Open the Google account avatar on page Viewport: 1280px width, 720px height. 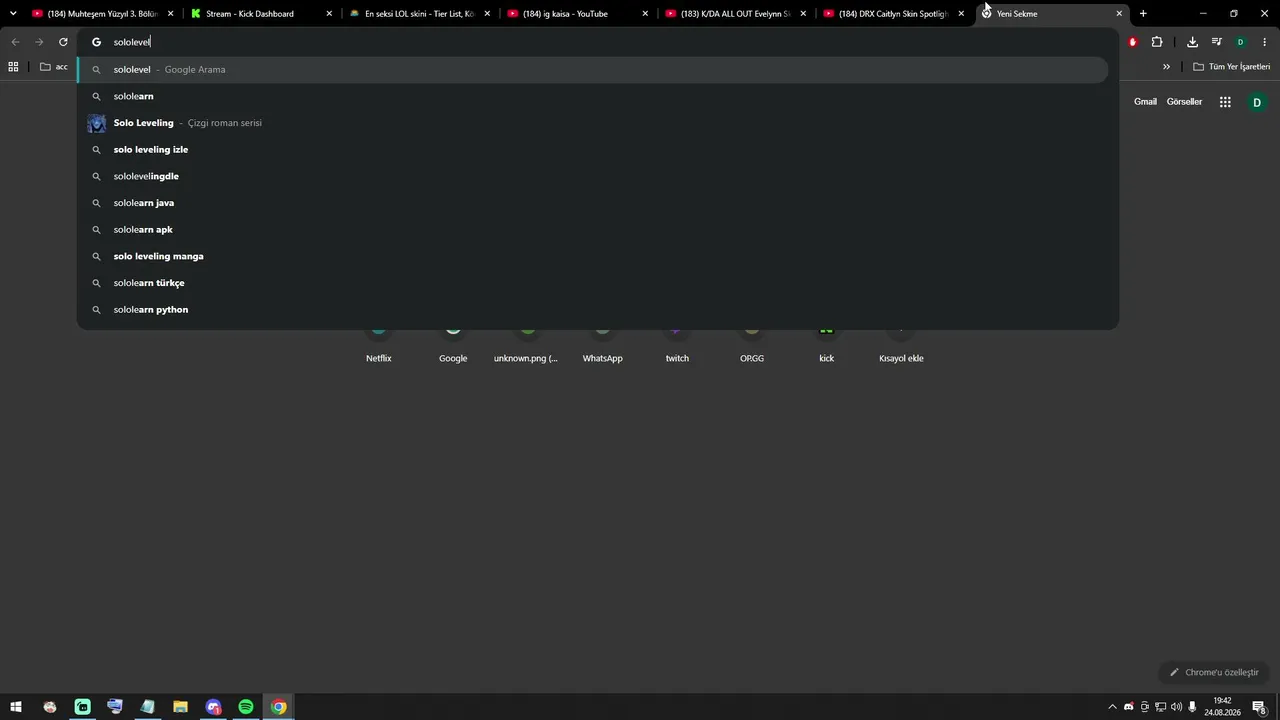1257,102
